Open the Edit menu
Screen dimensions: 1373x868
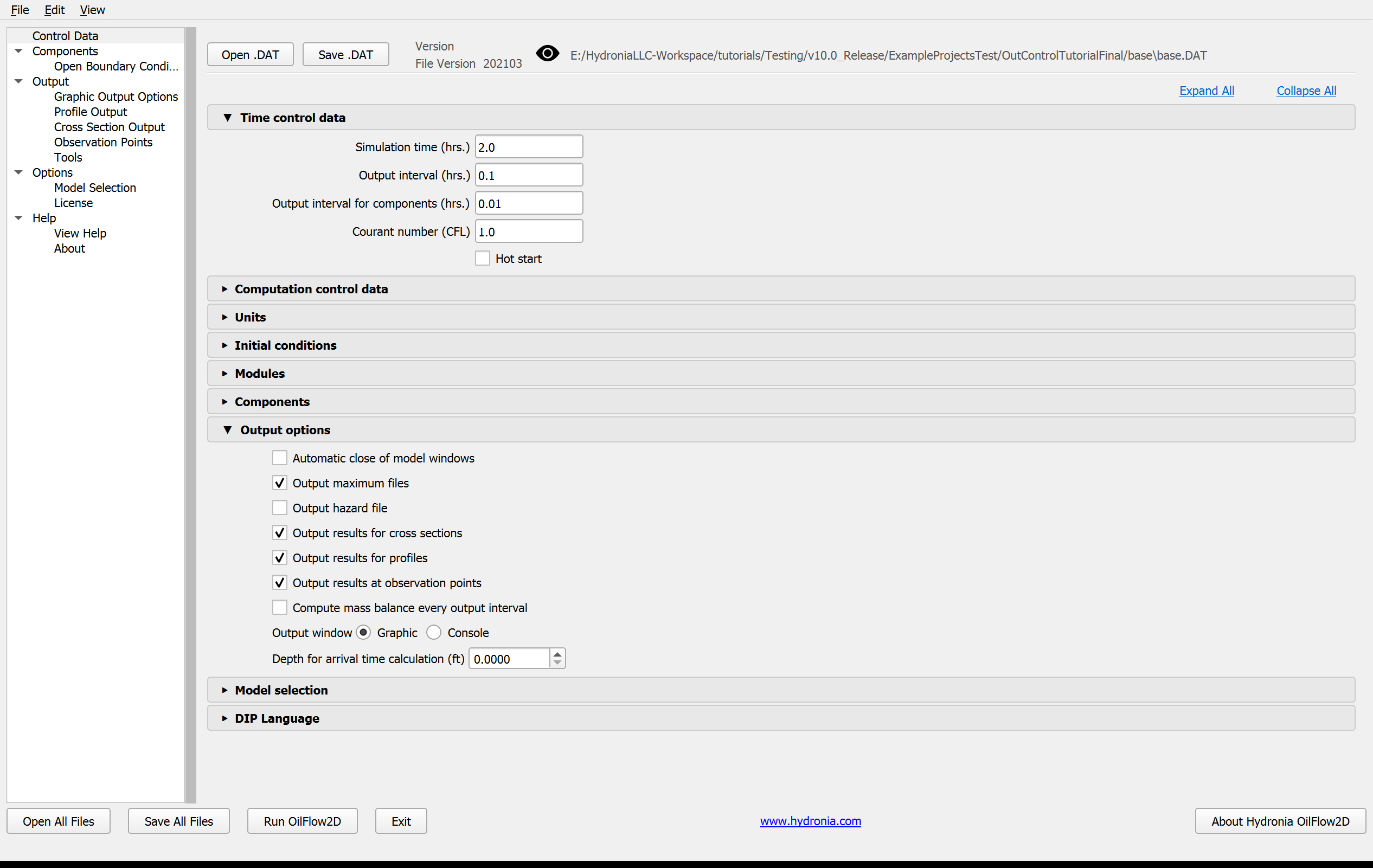[54, 10]
